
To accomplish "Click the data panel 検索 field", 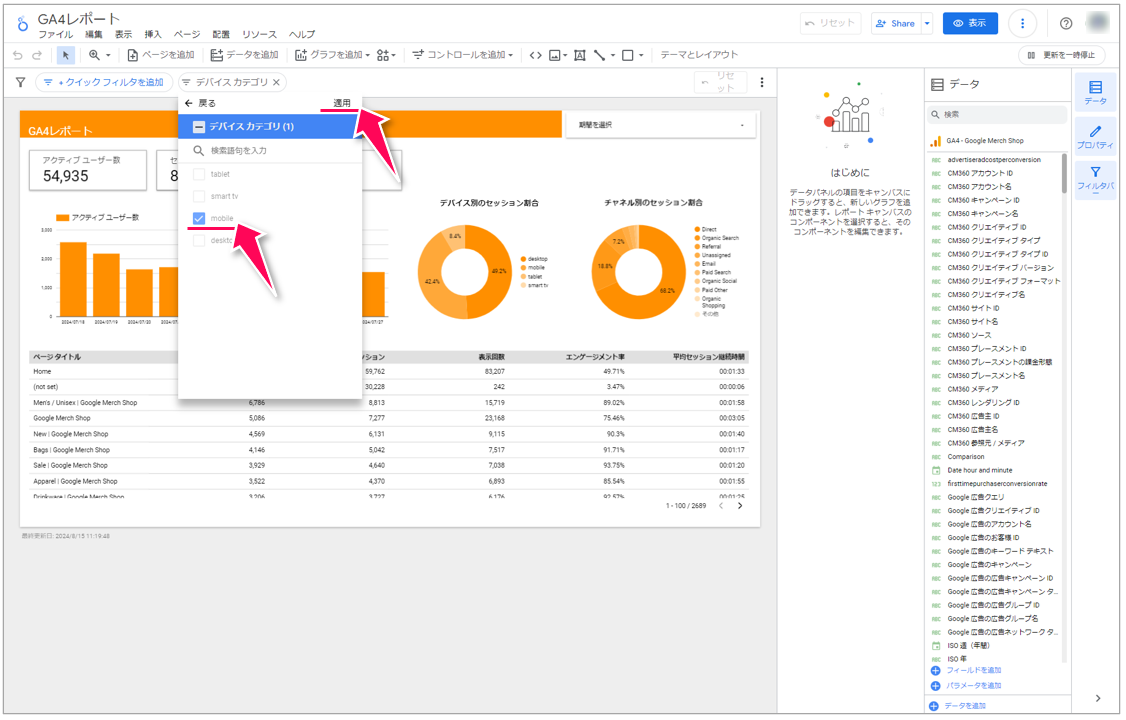I will point(997,115).
